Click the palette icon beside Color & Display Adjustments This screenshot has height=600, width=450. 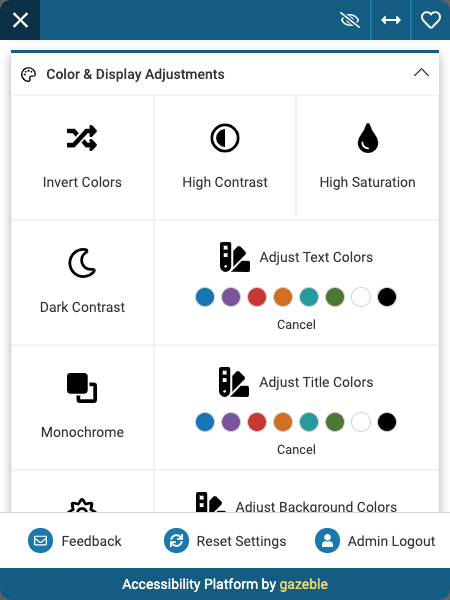[29, 75]
